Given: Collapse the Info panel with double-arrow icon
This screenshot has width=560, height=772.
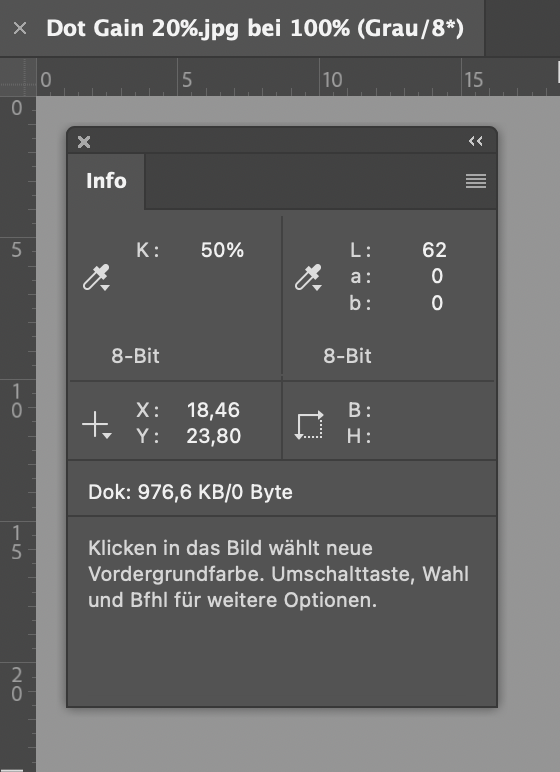Looking at the screenshot, I should (476, 142).
